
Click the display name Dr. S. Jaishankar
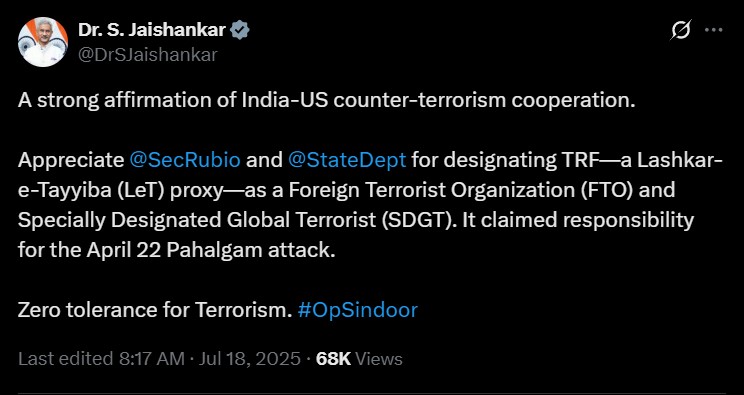(x=152, y=30)
